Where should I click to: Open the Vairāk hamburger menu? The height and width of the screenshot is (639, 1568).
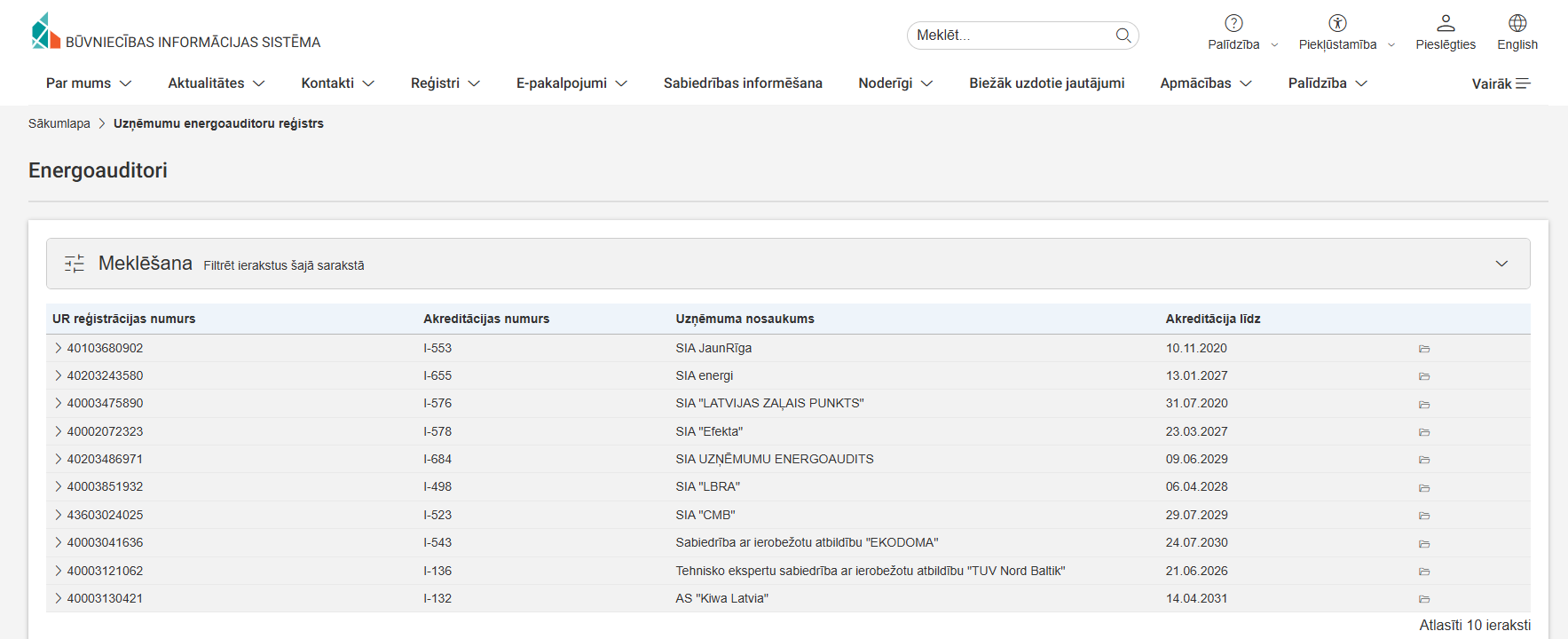pyautogui.click(x=1501, y=83)
